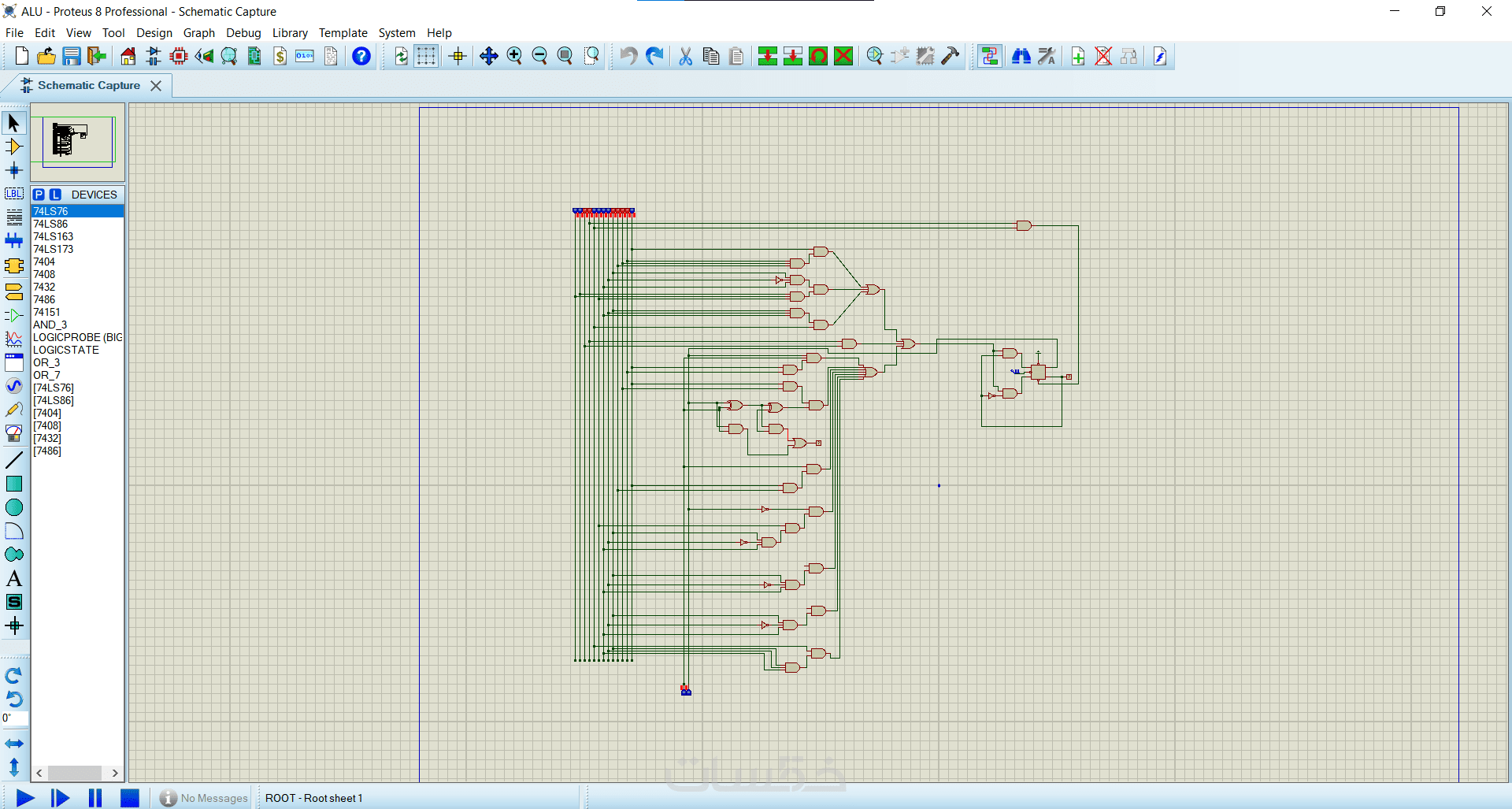Click the No Messages status button
The height and width of the screenshot is (809, 1512).
[x=204, y=798]
